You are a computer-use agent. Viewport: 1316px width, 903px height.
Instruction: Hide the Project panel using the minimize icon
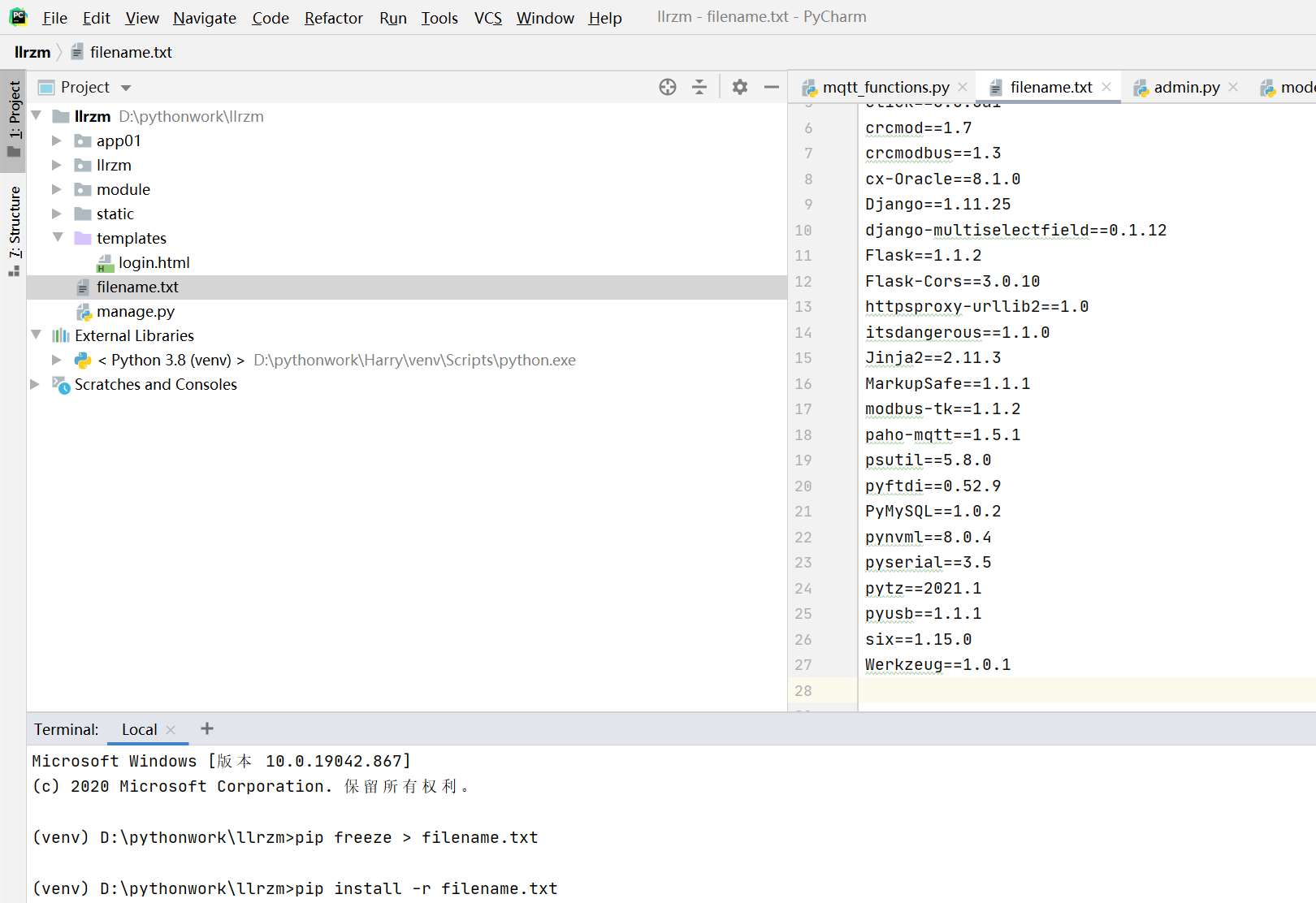tap(770, 87)
